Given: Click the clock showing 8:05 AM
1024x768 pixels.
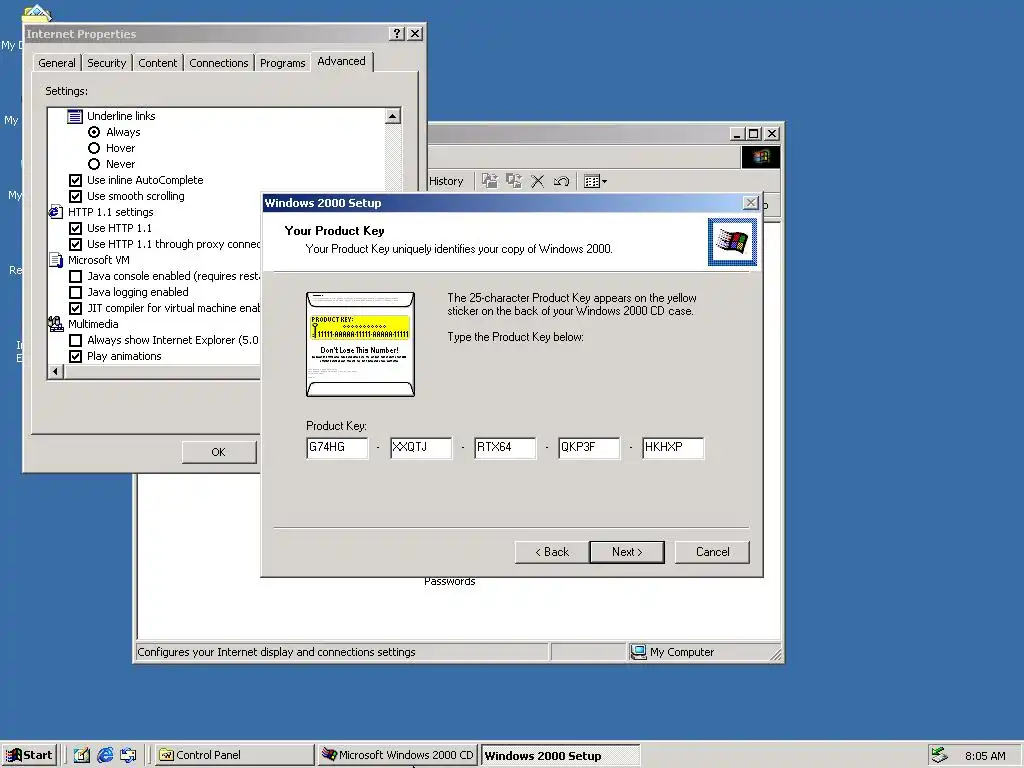Looking at the screenshot, I should (x=985, y=756).
